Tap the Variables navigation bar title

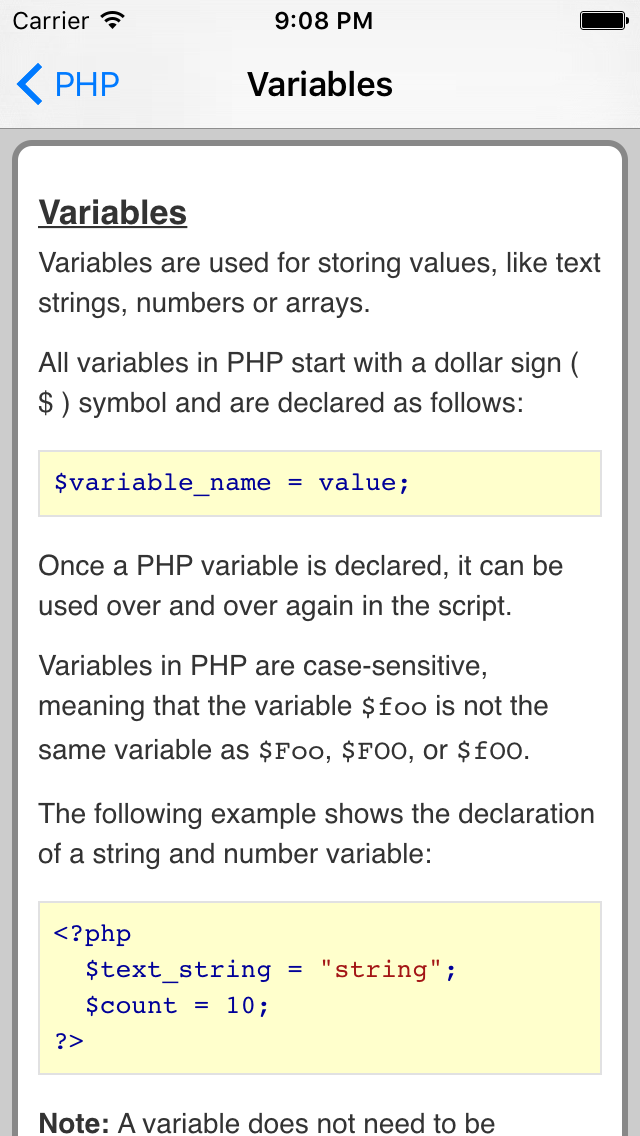[x=320, y=85]
